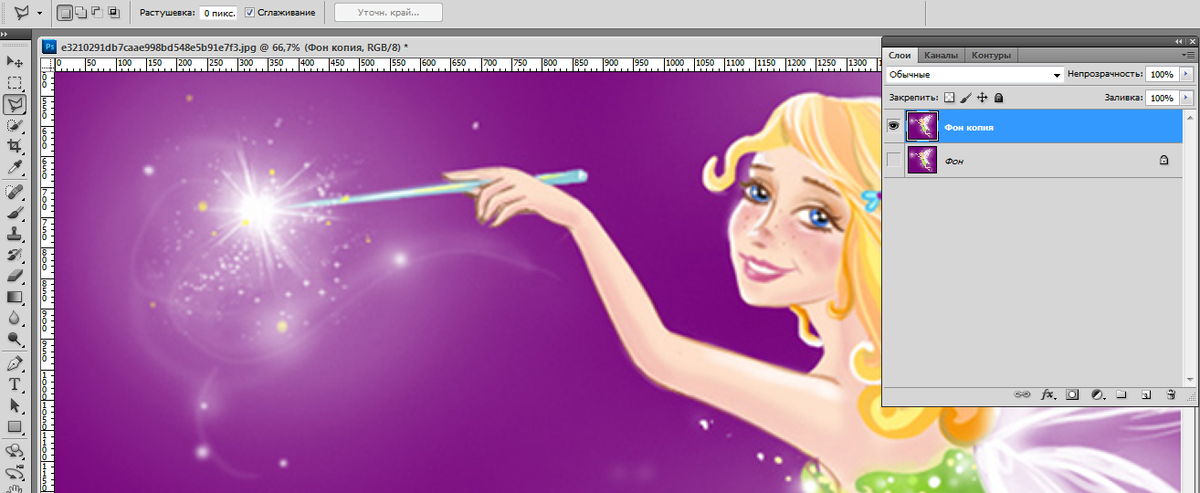Toggle the Сглаживание checkbox
1200x493 pixels.
tap(249, 13)
